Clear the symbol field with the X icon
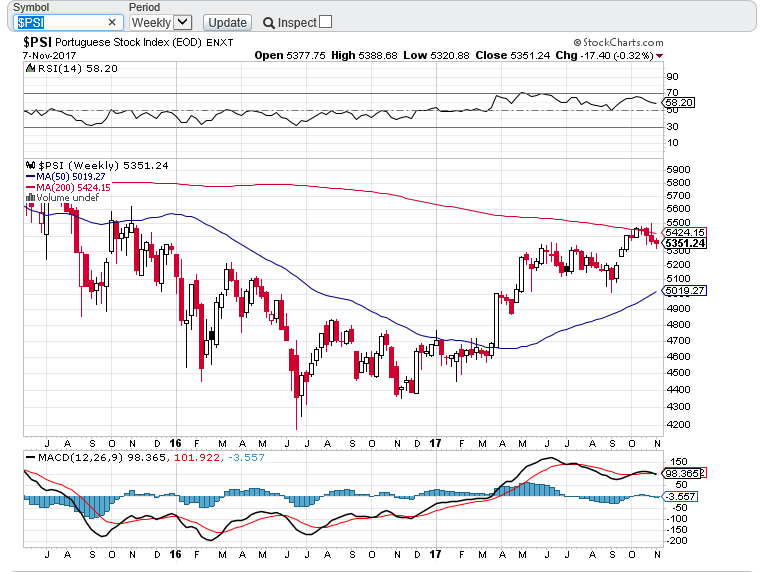 pos(112,22)
